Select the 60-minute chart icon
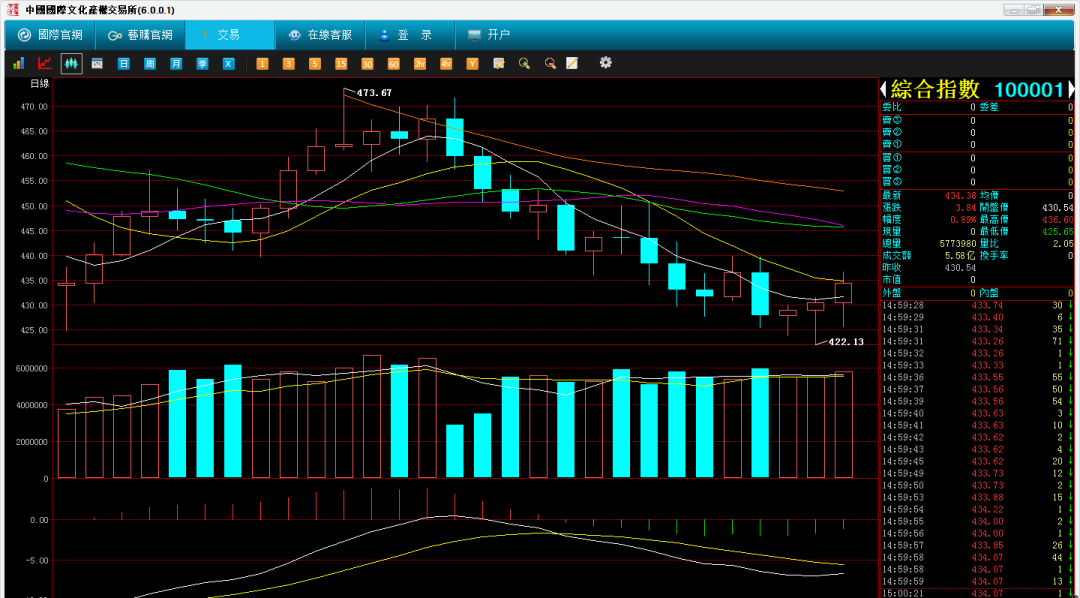Viewport: 1080px width, 598px height. 393,63
